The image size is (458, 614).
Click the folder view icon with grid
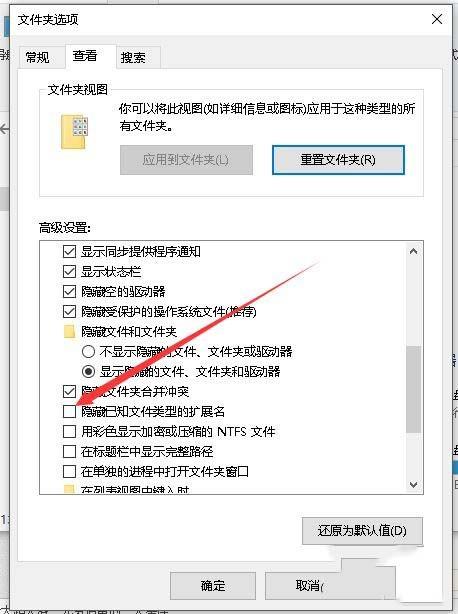74,132
